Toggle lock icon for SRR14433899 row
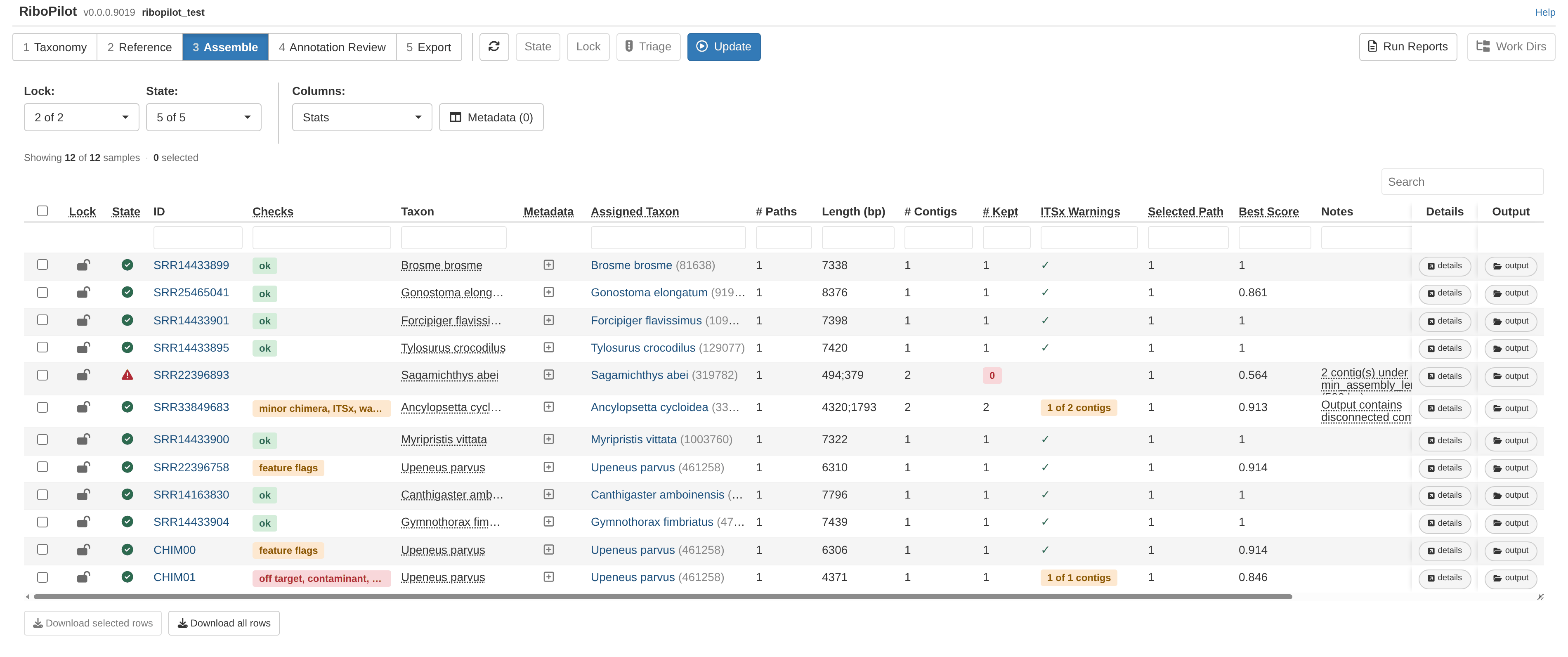 pyautogui.click(x=83, y=265)
